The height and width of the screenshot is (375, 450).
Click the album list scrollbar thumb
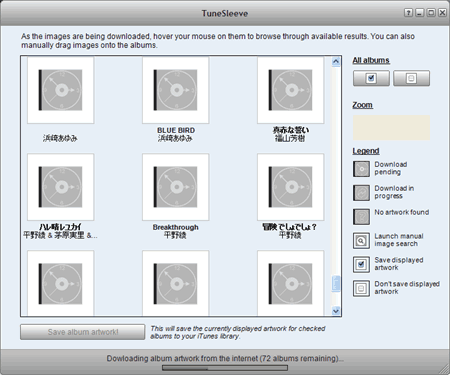[x=336, y=284]
